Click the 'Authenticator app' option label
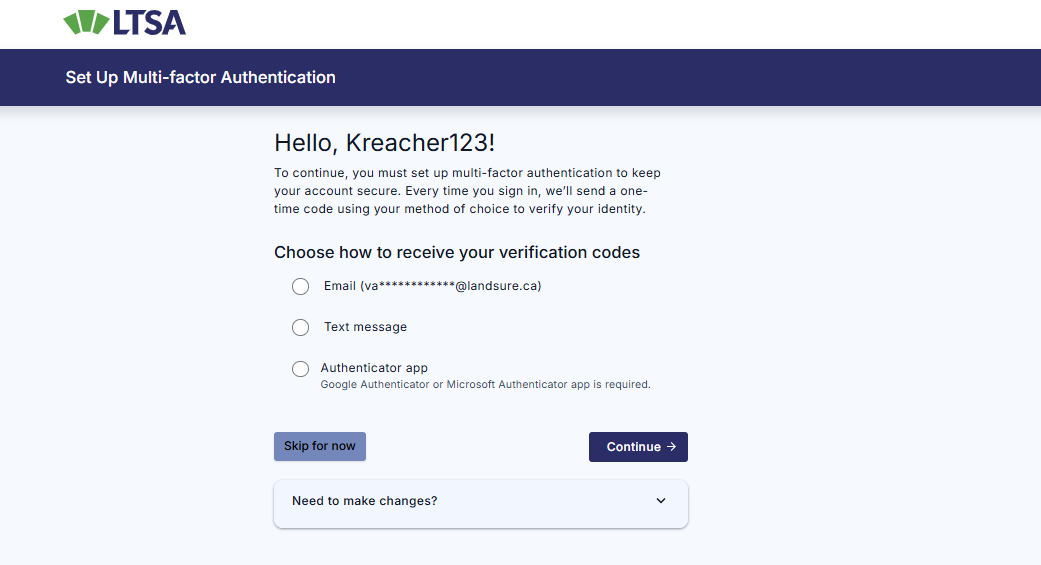The width and height of the screenshot is (1041, 565). coord(374,368)
